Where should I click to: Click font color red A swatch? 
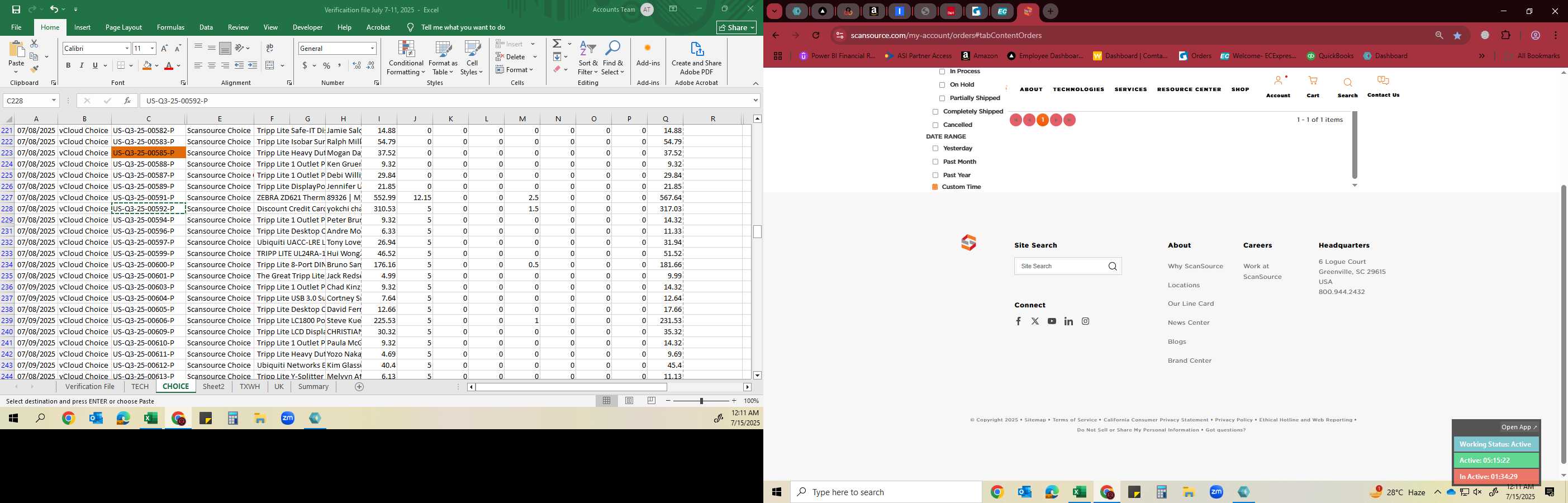click(x=169, y=65)
